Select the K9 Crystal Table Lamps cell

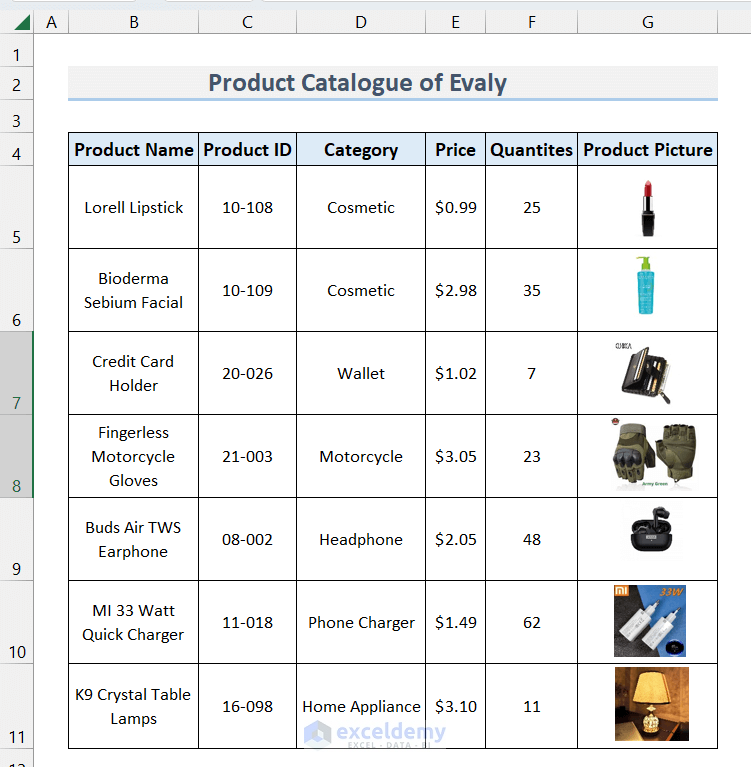[x=134, y=706]
